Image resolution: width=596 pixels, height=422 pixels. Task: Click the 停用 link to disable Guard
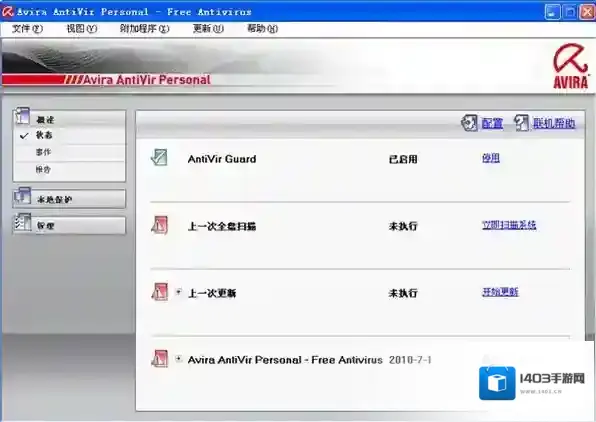pos(491,158)
